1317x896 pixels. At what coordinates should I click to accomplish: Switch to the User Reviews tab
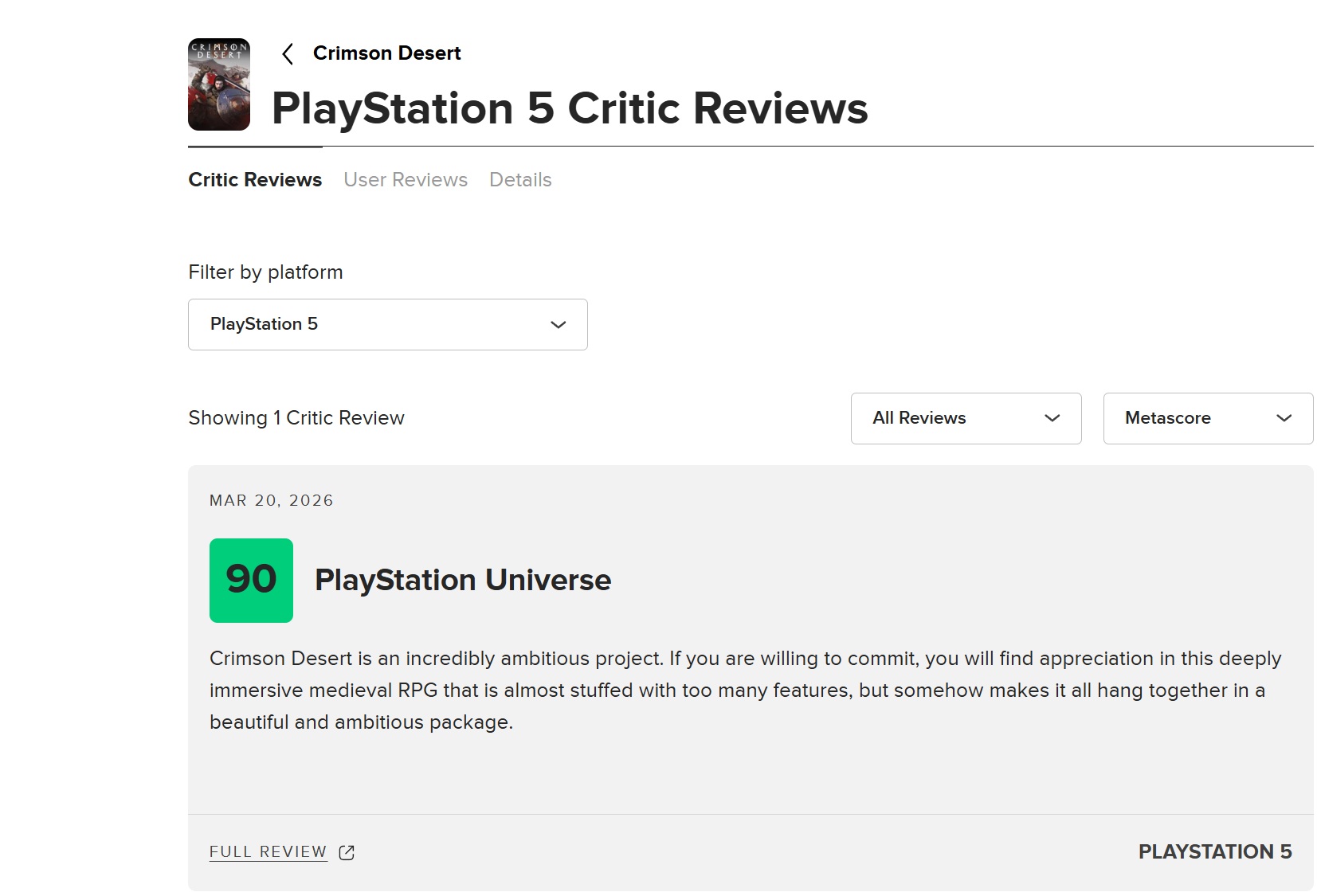tap(406, 180)
